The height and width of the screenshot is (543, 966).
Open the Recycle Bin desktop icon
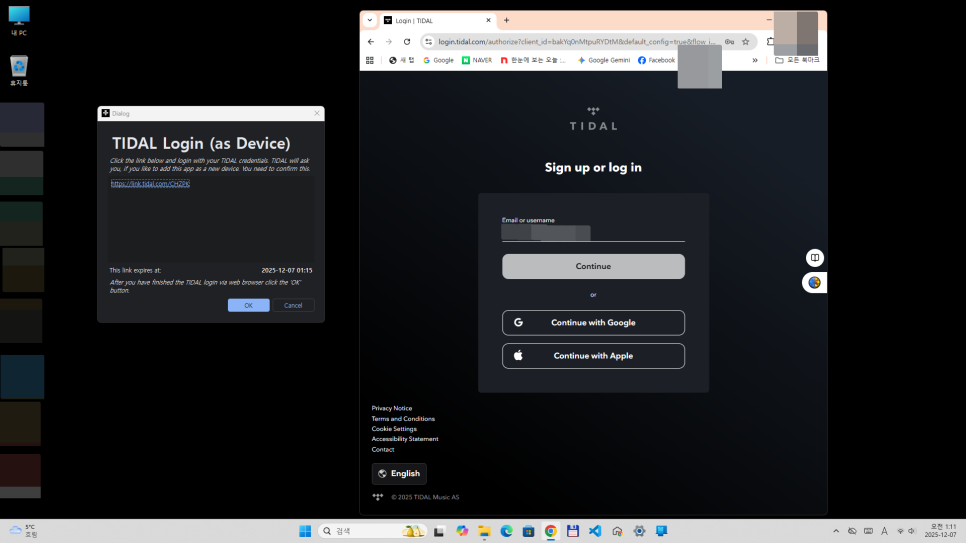tap(19, 70)
